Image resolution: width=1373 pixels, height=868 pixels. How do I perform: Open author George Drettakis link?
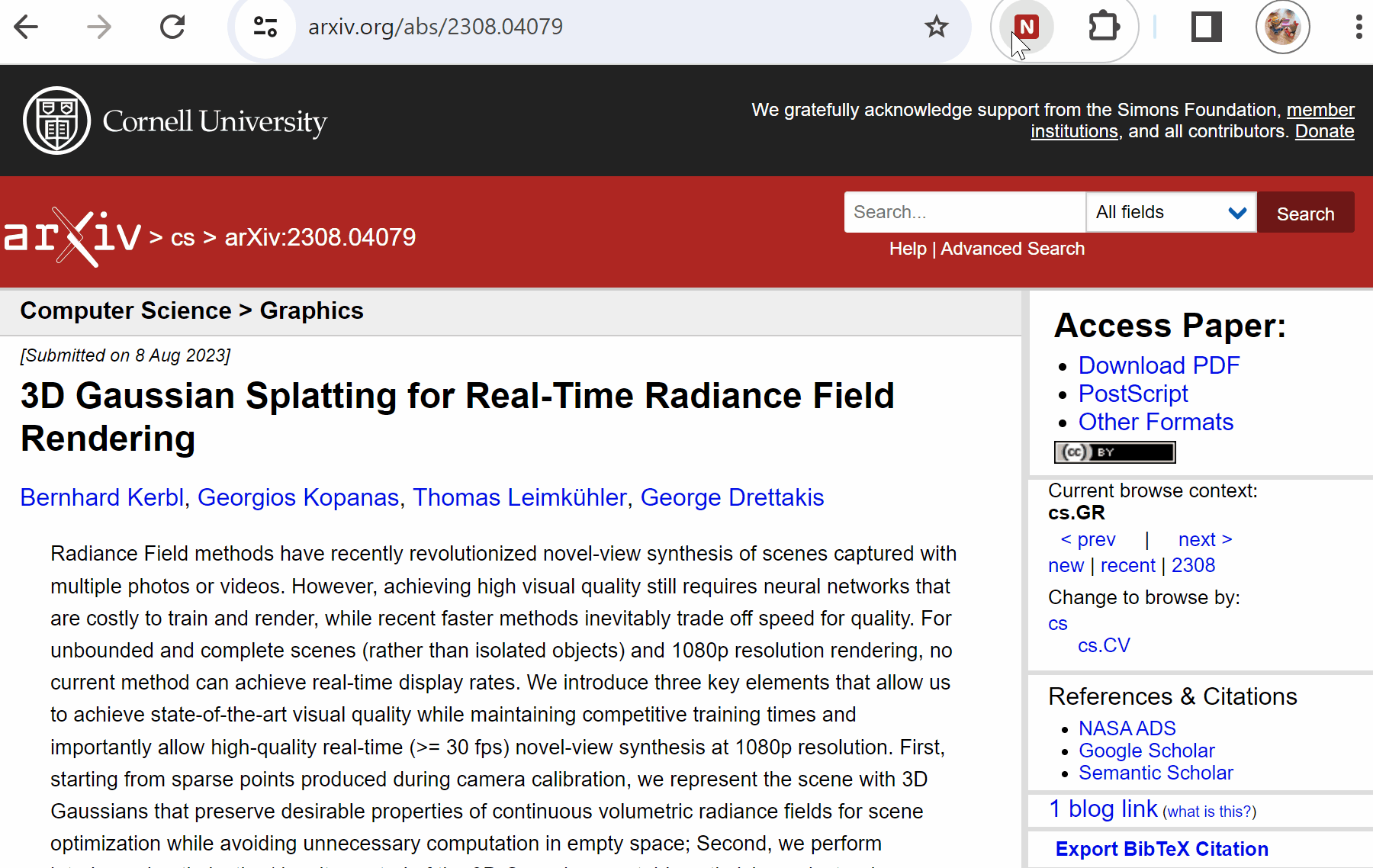(x=732, y=497)
